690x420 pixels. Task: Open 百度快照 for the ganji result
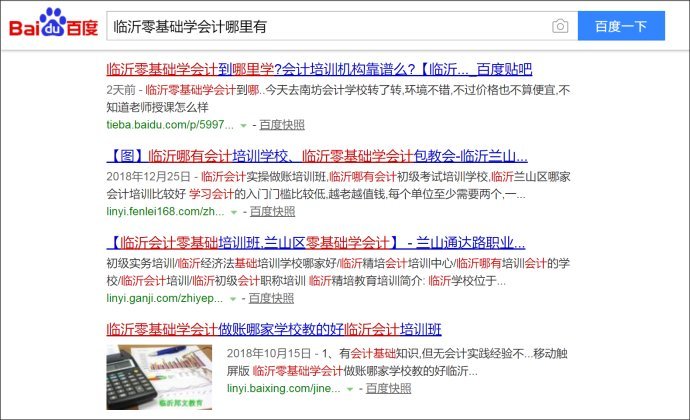pos(271,298)
